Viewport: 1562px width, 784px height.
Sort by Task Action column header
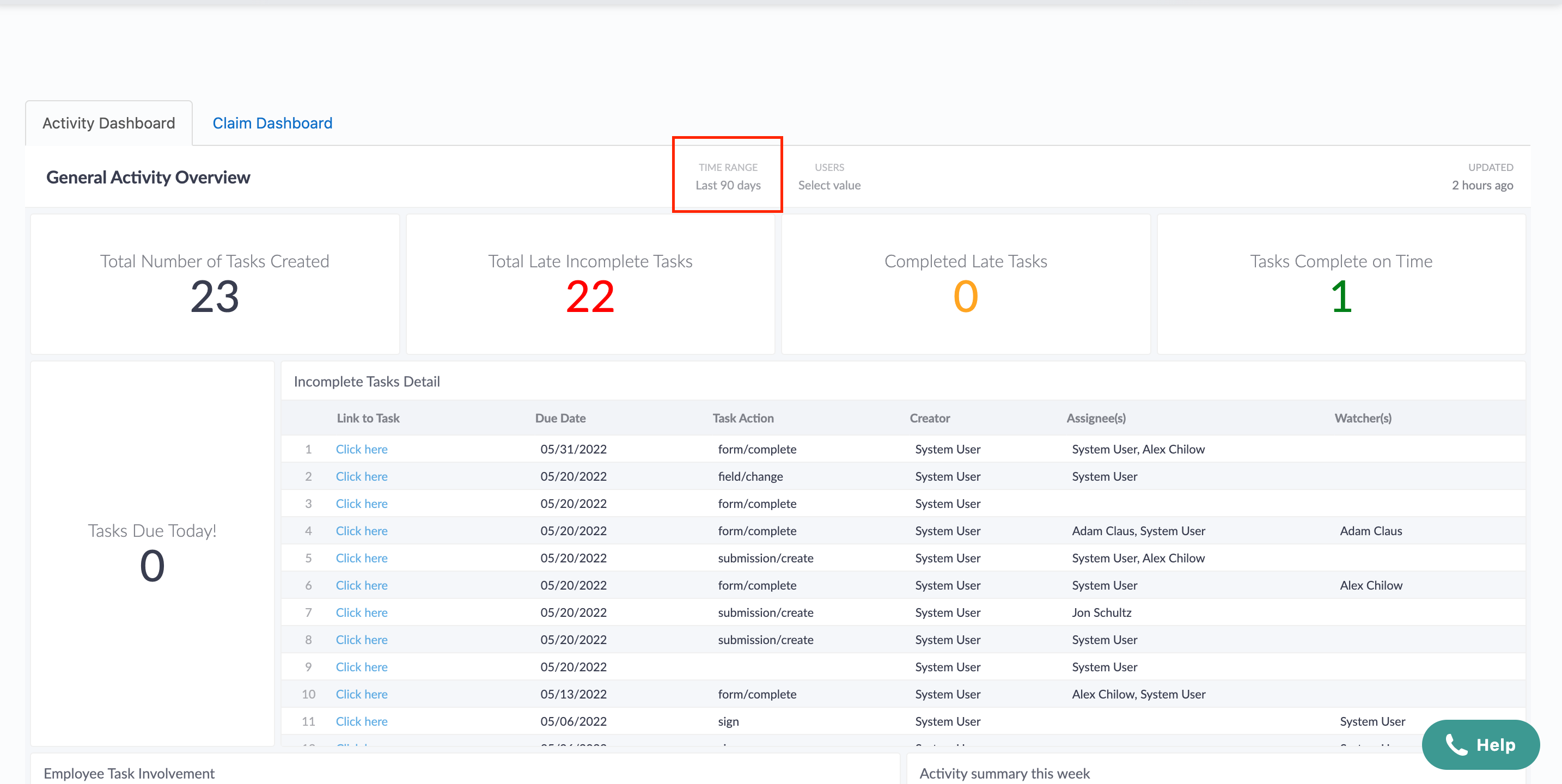(743, 418)
